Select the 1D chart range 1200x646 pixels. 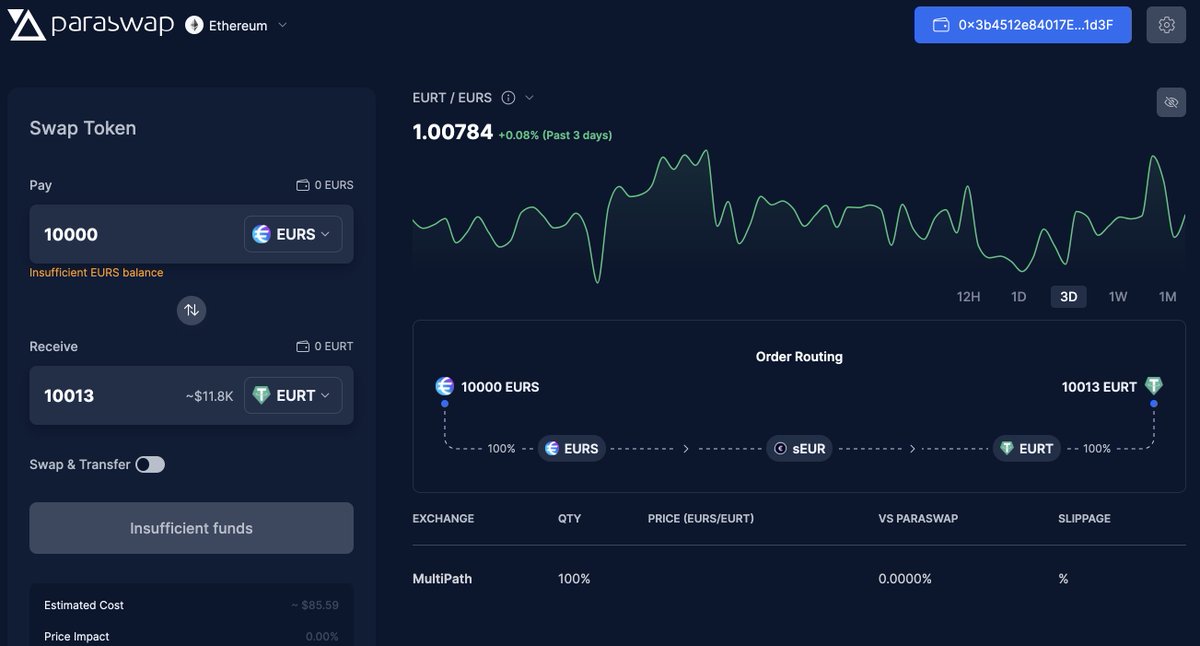click(x=1018, y=297)
